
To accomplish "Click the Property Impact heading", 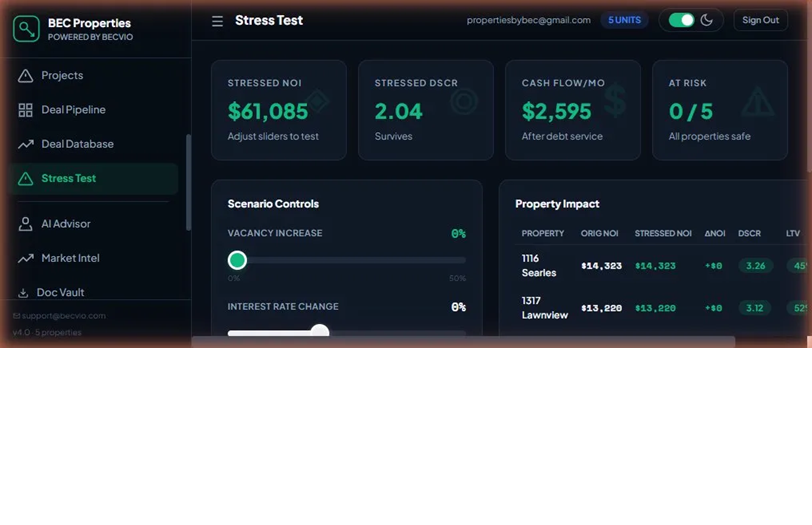I will click(x=557, y=204).
